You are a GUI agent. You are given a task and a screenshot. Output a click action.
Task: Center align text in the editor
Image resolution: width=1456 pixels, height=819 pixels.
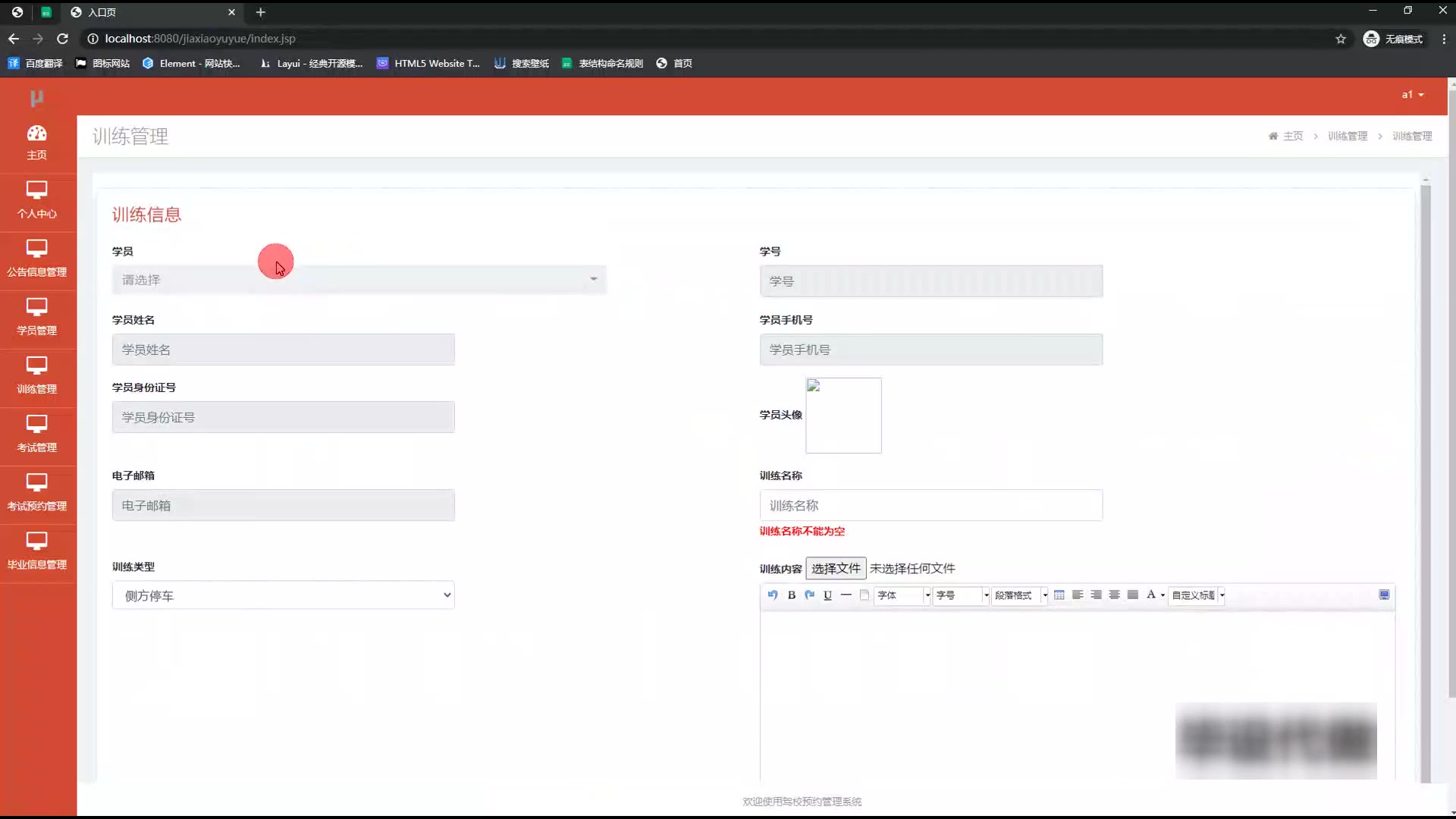pos(1114,595)
